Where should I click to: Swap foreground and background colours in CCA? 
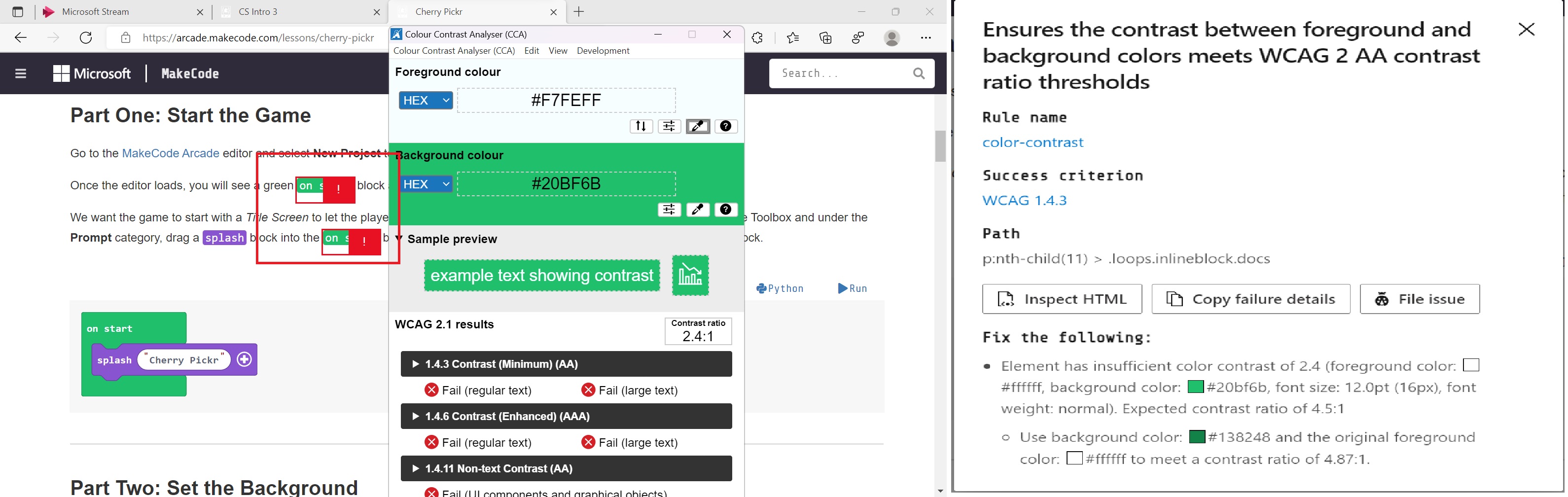click(x=641, y=126)
